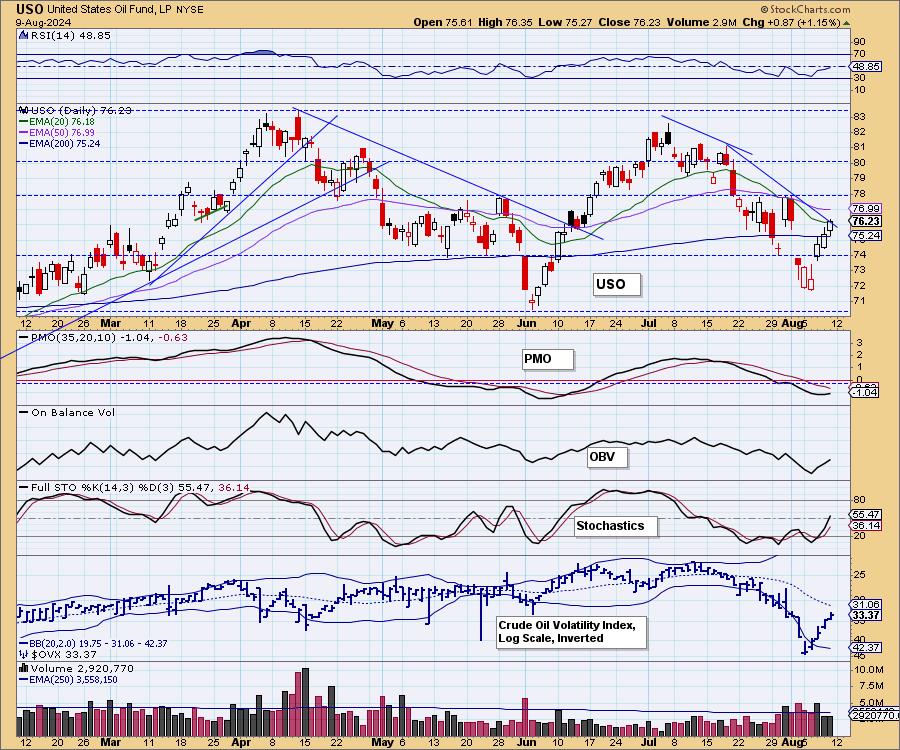900x750 pixels.
Task: Click the USO annotation box on price chart
Action: coord(616,284)
